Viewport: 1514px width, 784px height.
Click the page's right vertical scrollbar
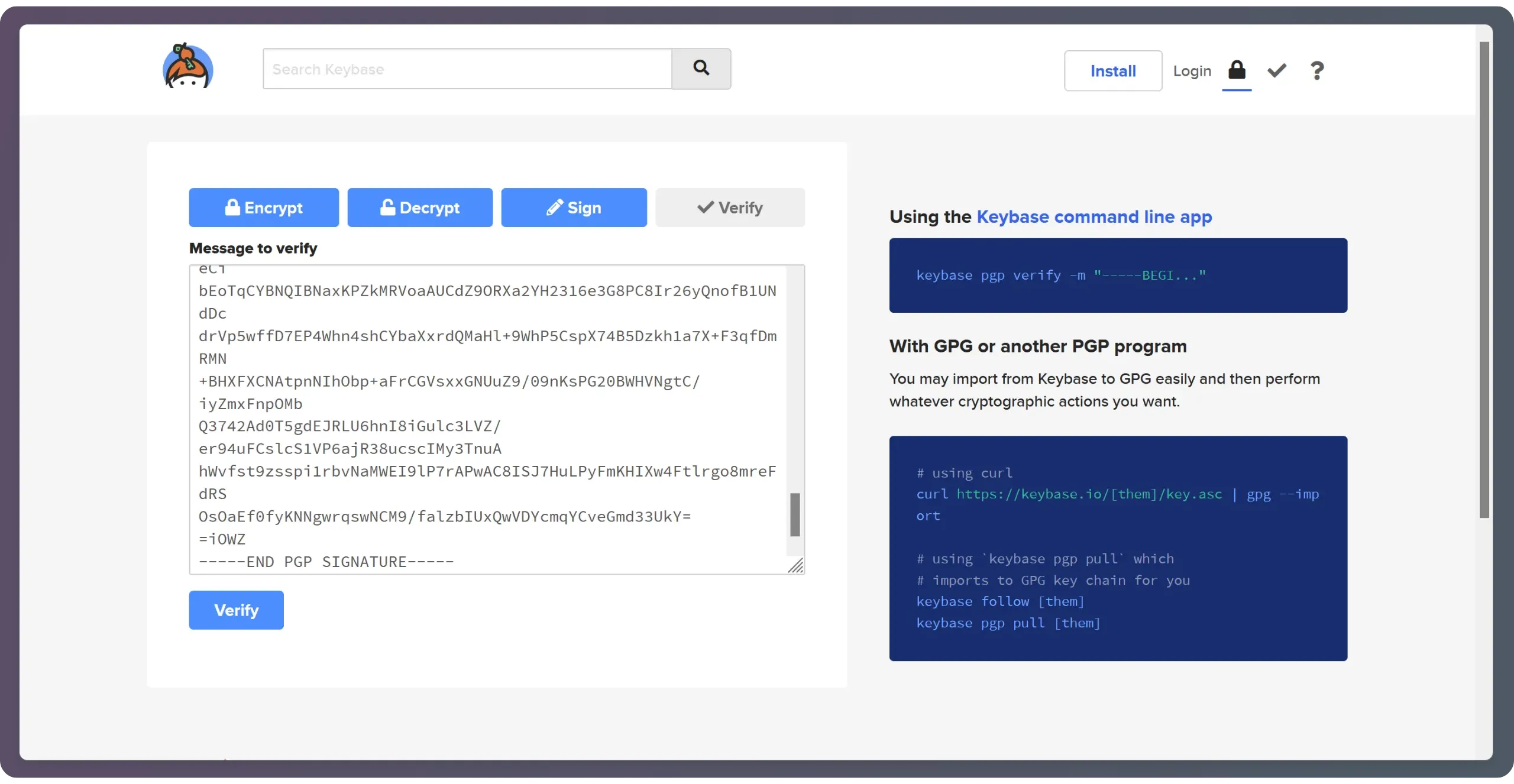pyautogui.click(x=1484, y=278)
